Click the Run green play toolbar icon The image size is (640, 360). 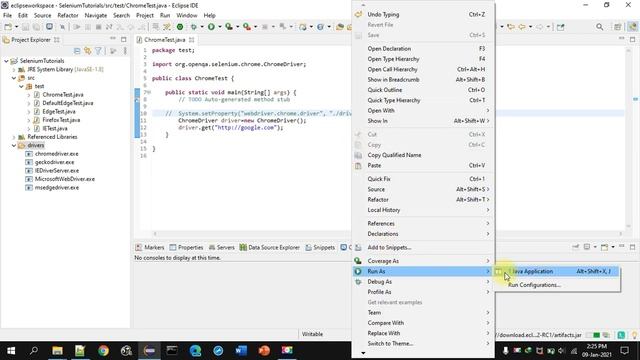tap(211, 27)
